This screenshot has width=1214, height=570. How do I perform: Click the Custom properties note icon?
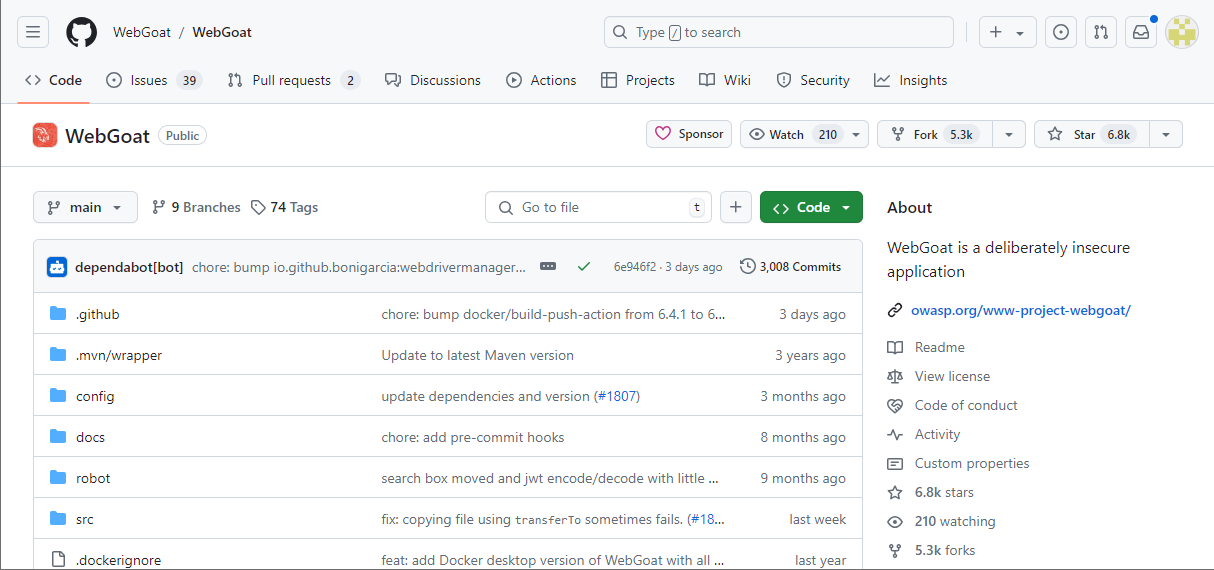pyautogui.click(x=895, y=463)
